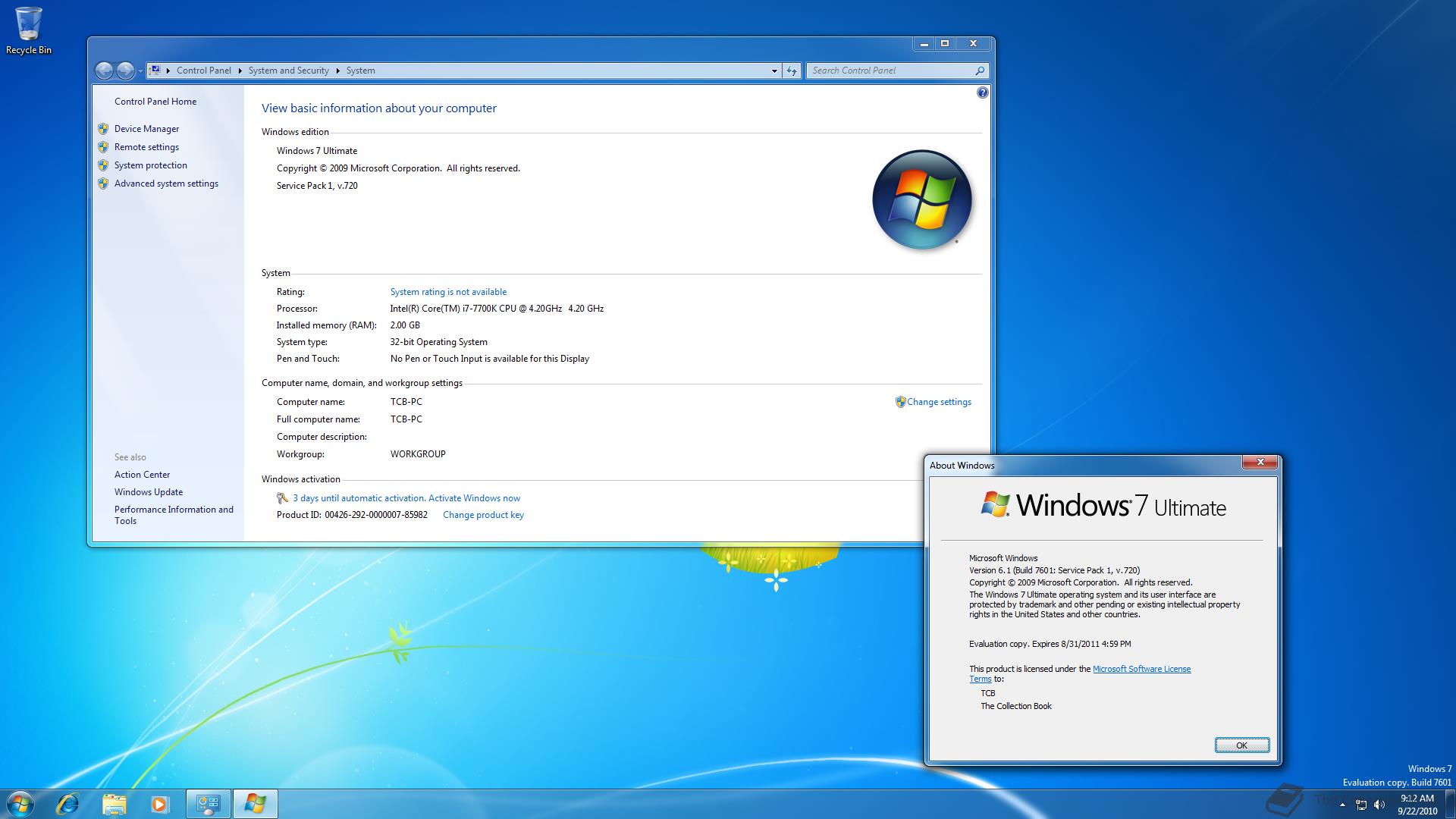This screenshot has height=819, width=1456.
Task: Click the processor value Intel Core i7-7700K
Action: coord(497,309)
